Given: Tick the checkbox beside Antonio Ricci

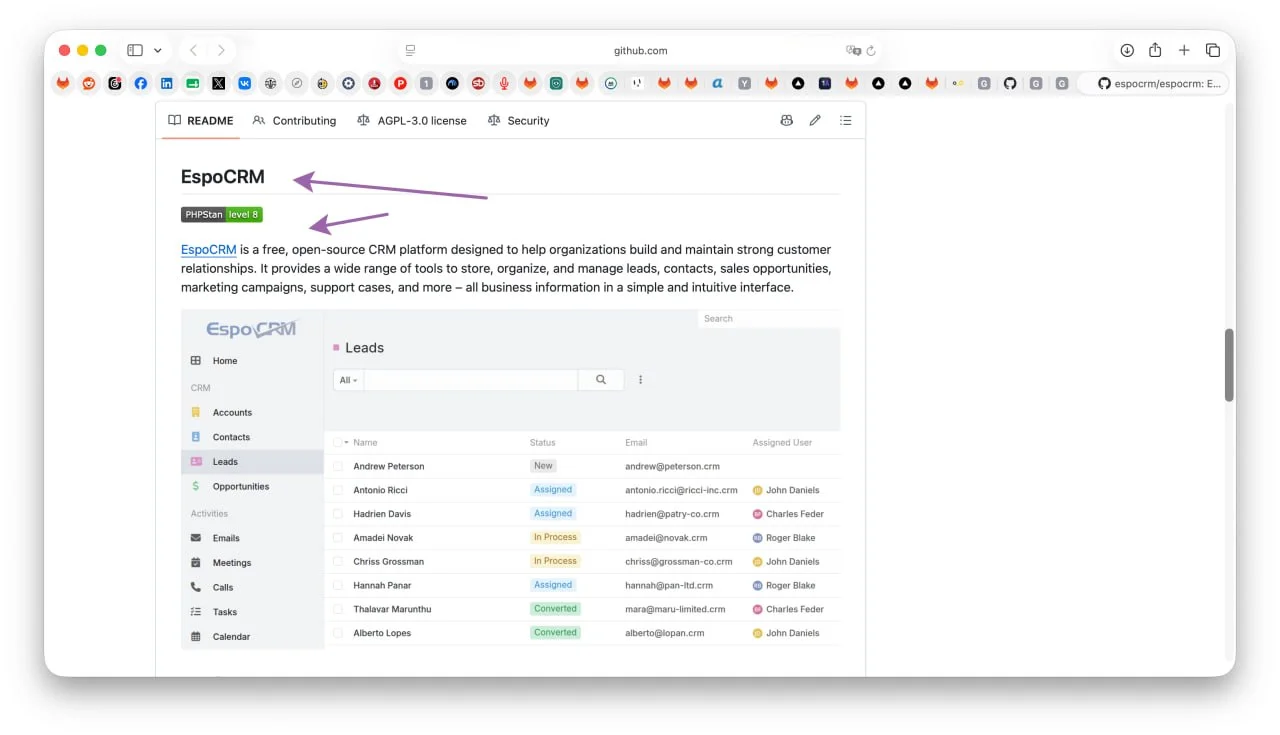Looking at the screenshot, I should [x=338, y=490].
